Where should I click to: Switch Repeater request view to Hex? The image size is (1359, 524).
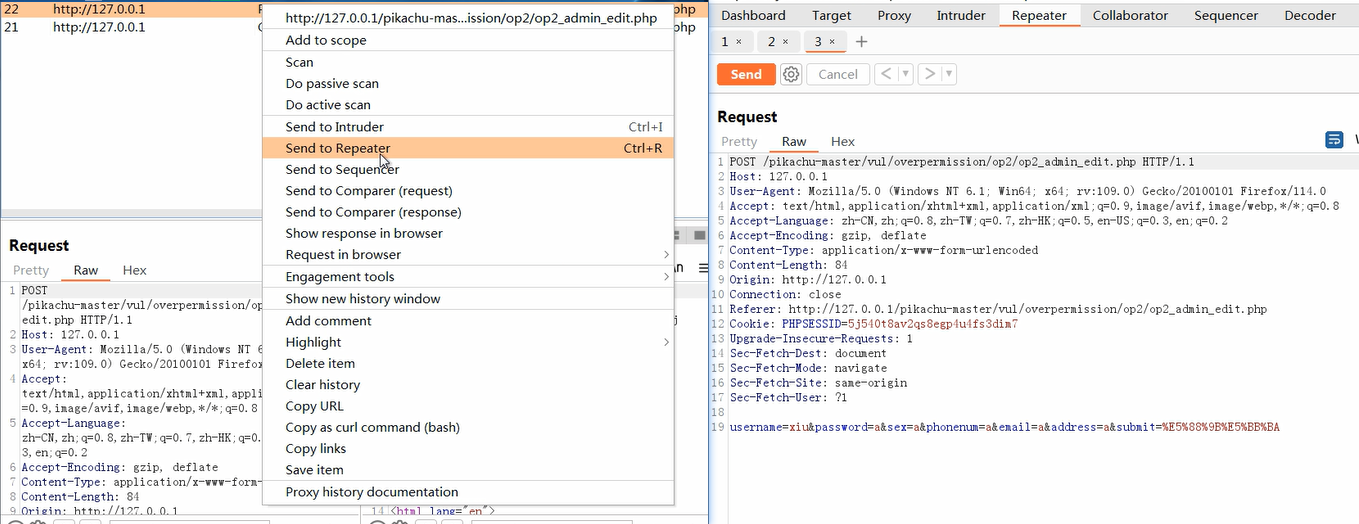(843, 141)
